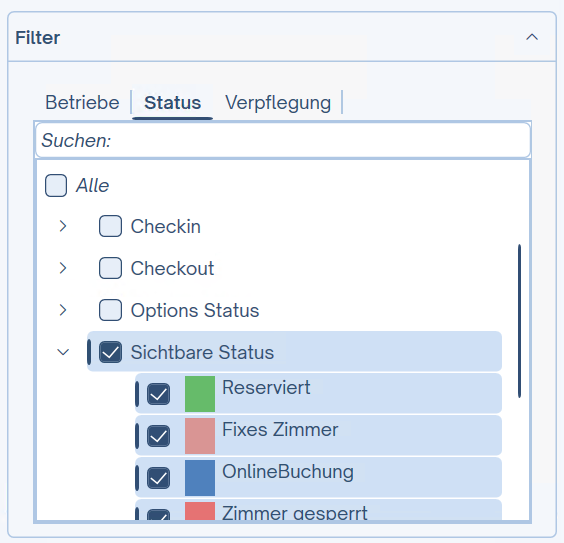Switch to the Betriebe tab
The width and height of the screenshot is (564, 543).
tap(82, 102)
